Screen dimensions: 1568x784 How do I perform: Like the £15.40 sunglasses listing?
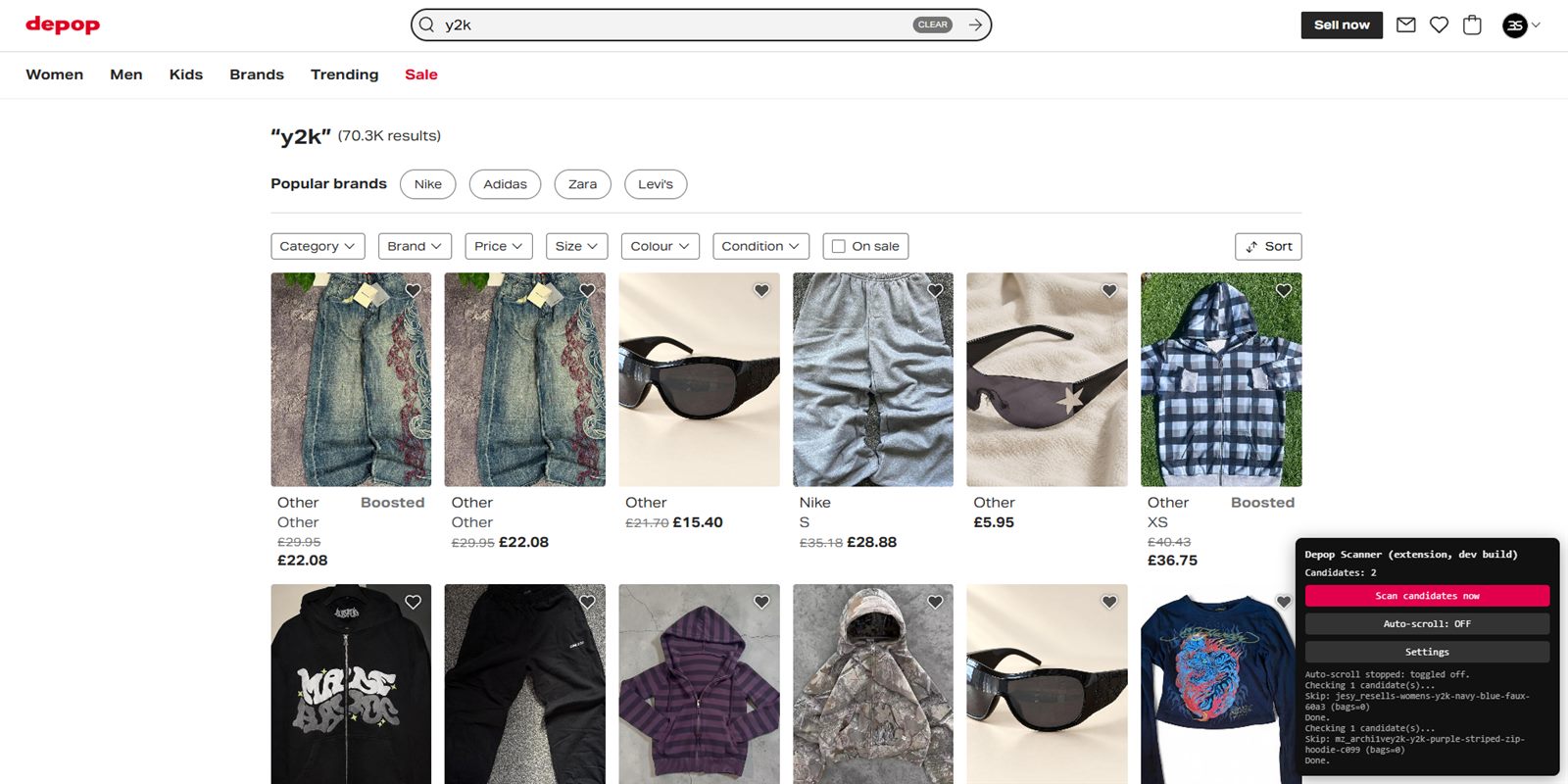point(761,290)
